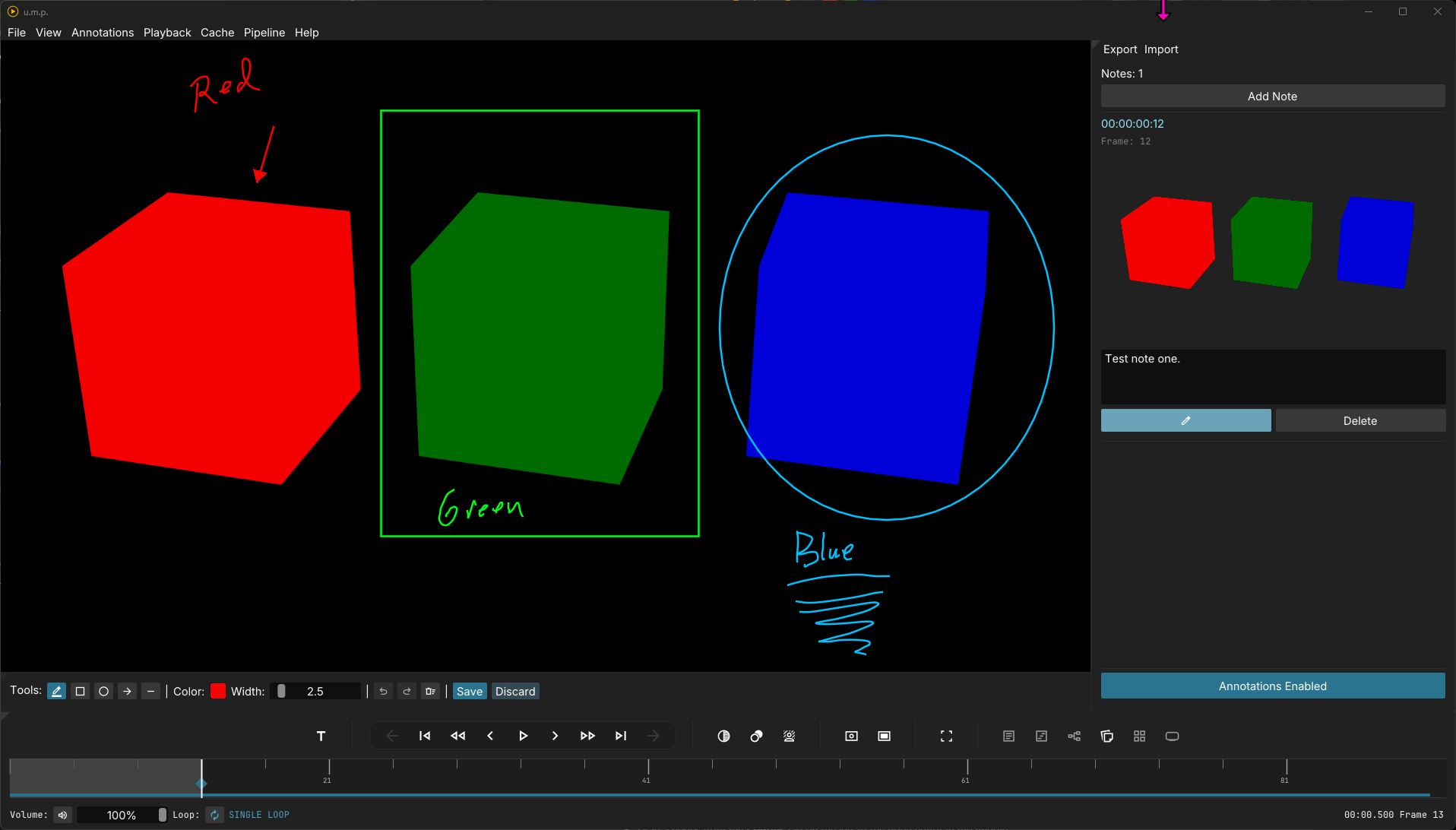1456x830 pixels.
Task: Open the node graph panel icon
Action: pyautogui.click(x=1074, y=736)
